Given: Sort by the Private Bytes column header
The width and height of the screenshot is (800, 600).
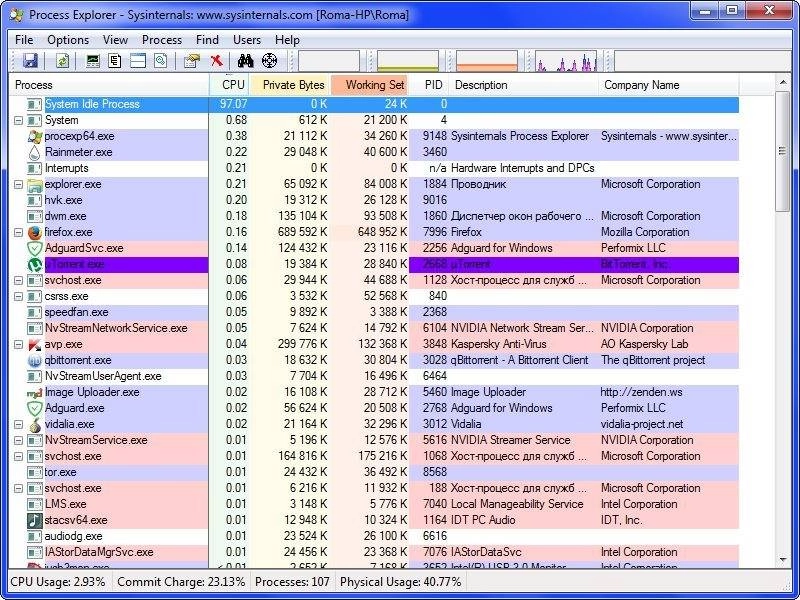Looking at the screenshot, I should (x=290, y=85).
